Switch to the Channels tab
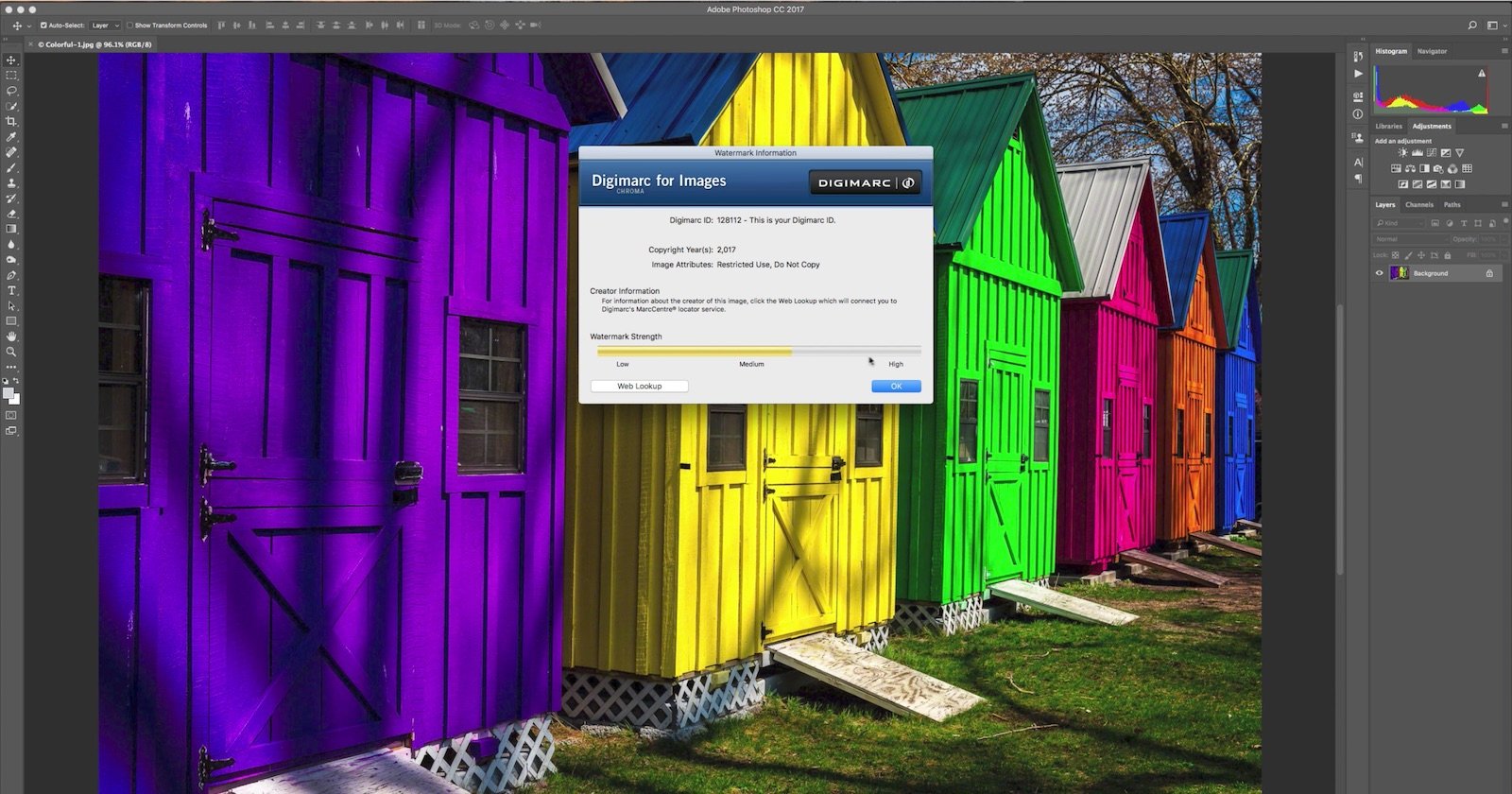The image size is (1512, 794). click(x=1418, y=204)
